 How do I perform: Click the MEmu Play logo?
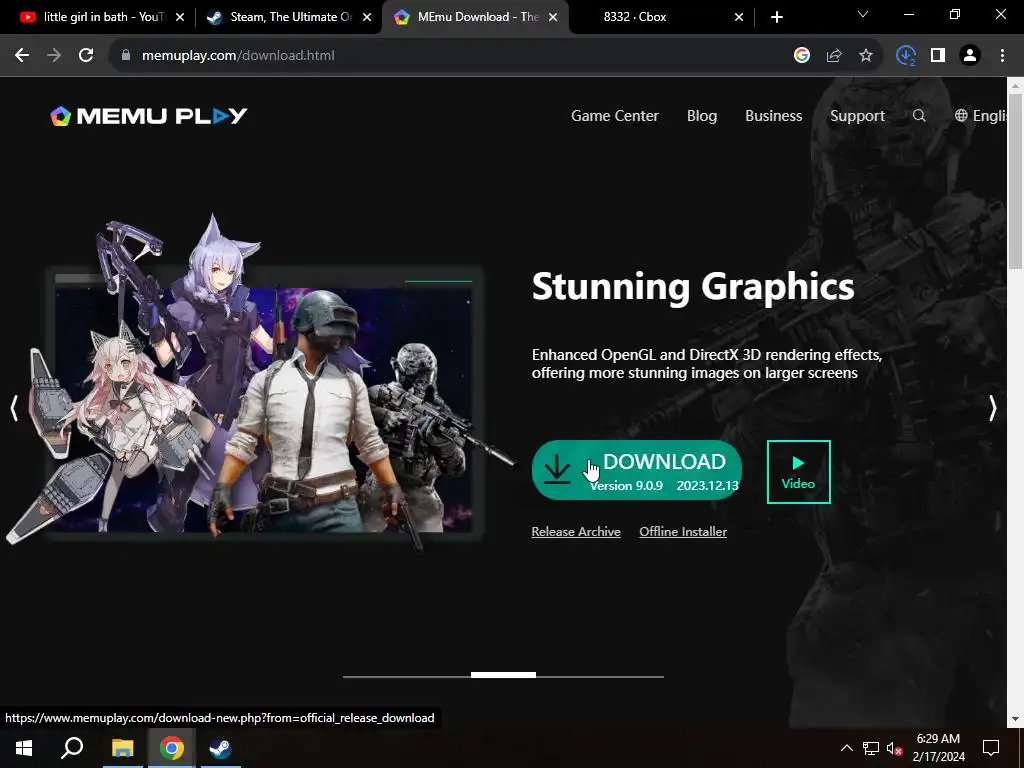pos(149,116)
